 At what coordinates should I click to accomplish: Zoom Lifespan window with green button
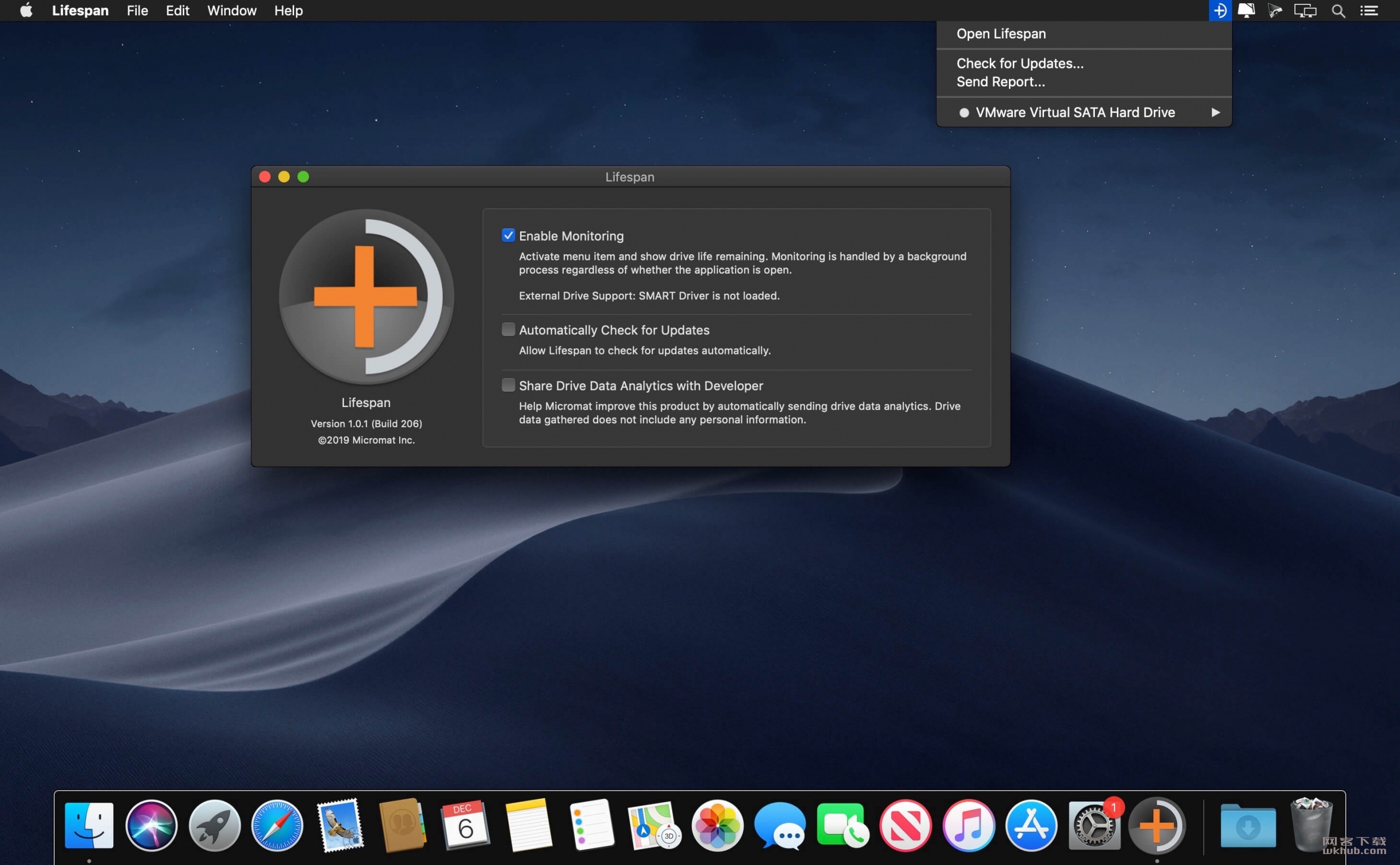[304, 177]
